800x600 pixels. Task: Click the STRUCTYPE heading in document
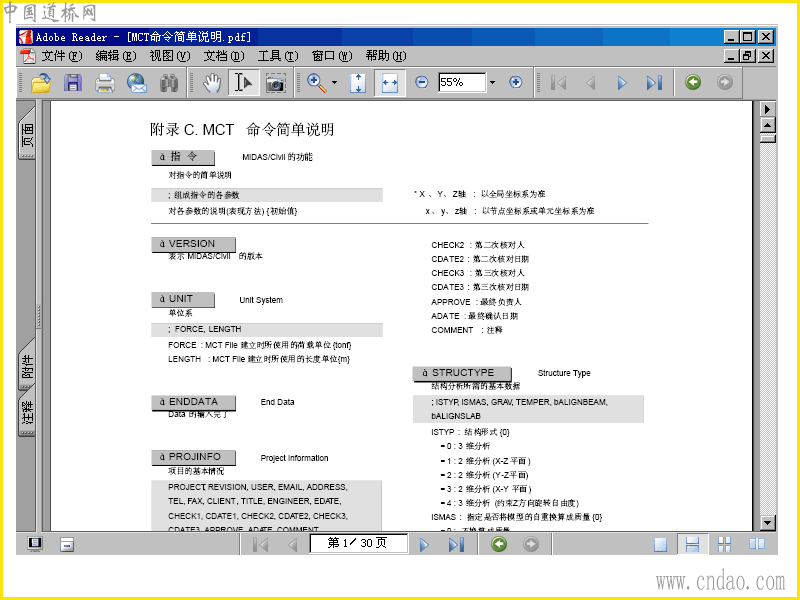tap(462, 373)
